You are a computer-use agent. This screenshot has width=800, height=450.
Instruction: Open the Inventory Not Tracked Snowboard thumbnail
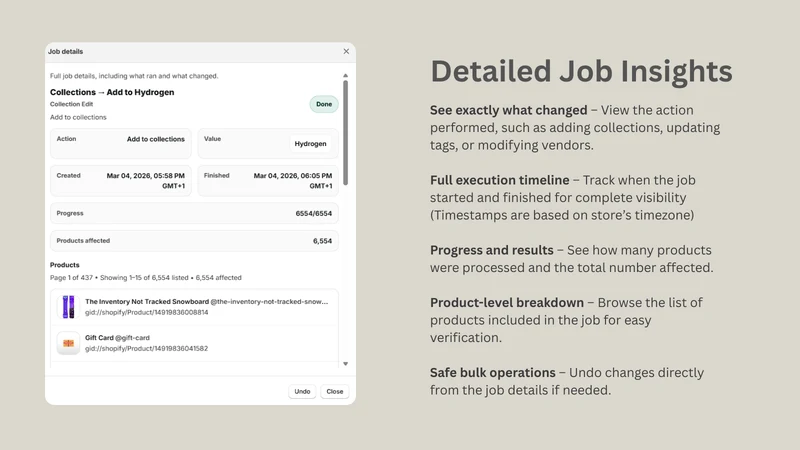coord(68,307)
